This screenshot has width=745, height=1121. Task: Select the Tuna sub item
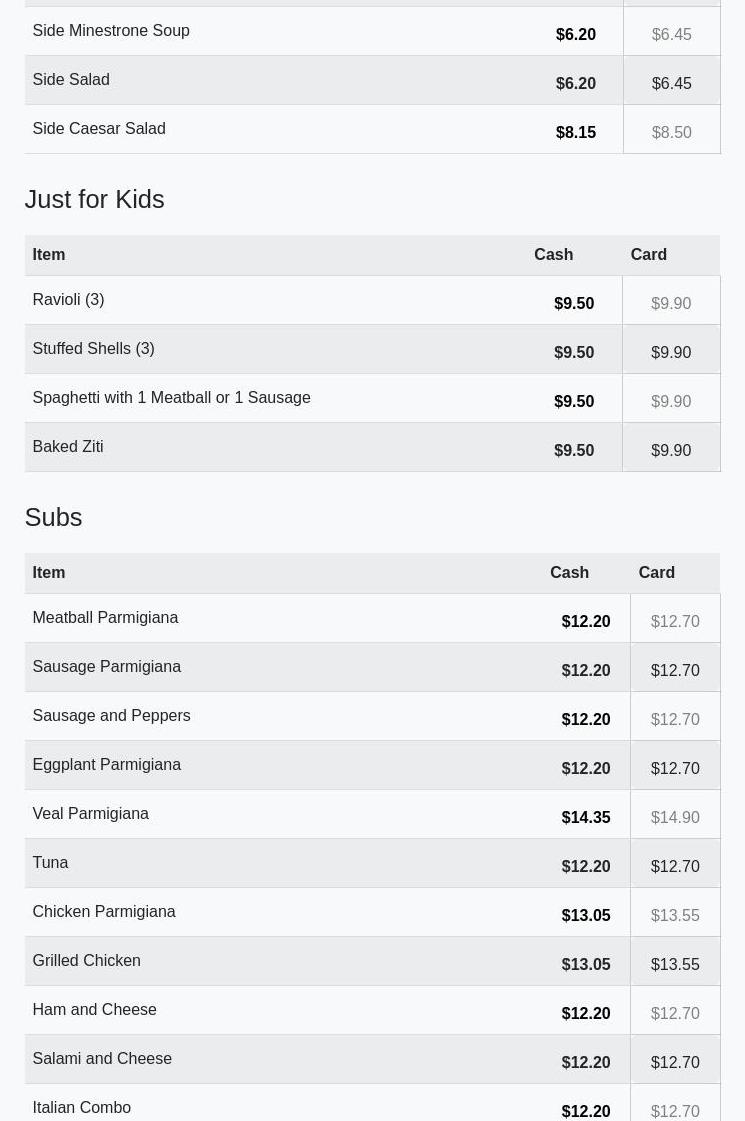click(x=50, y=862)
